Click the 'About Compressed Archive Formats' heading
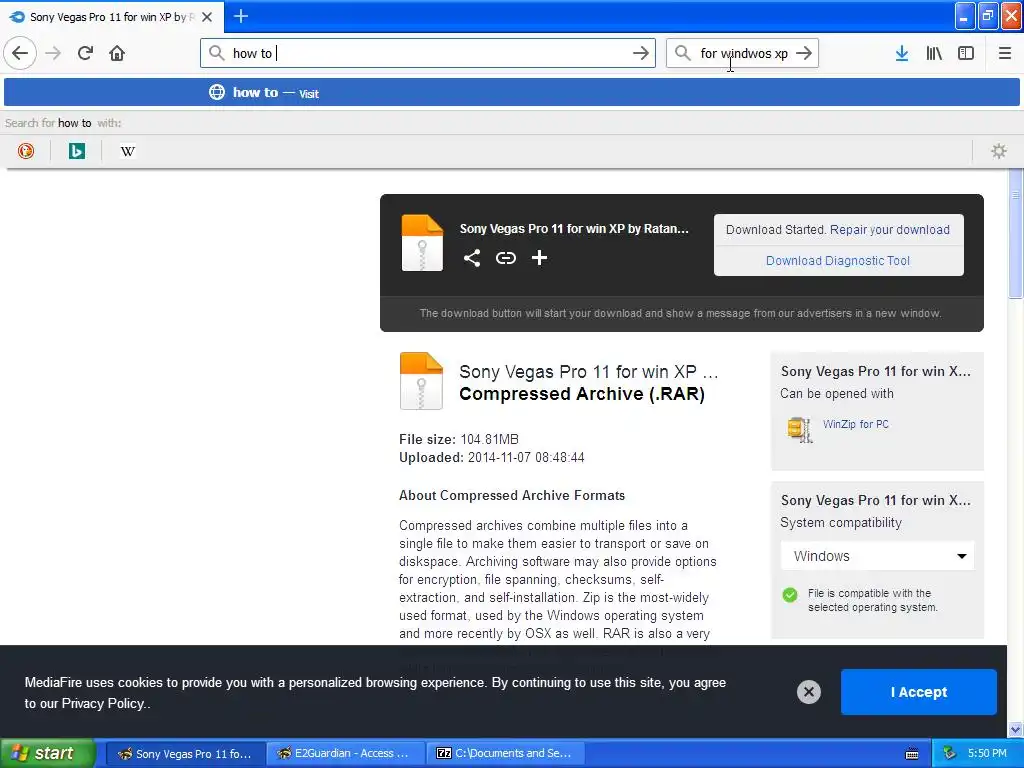This screenshot has width=1024, height=768. [511, 496]
